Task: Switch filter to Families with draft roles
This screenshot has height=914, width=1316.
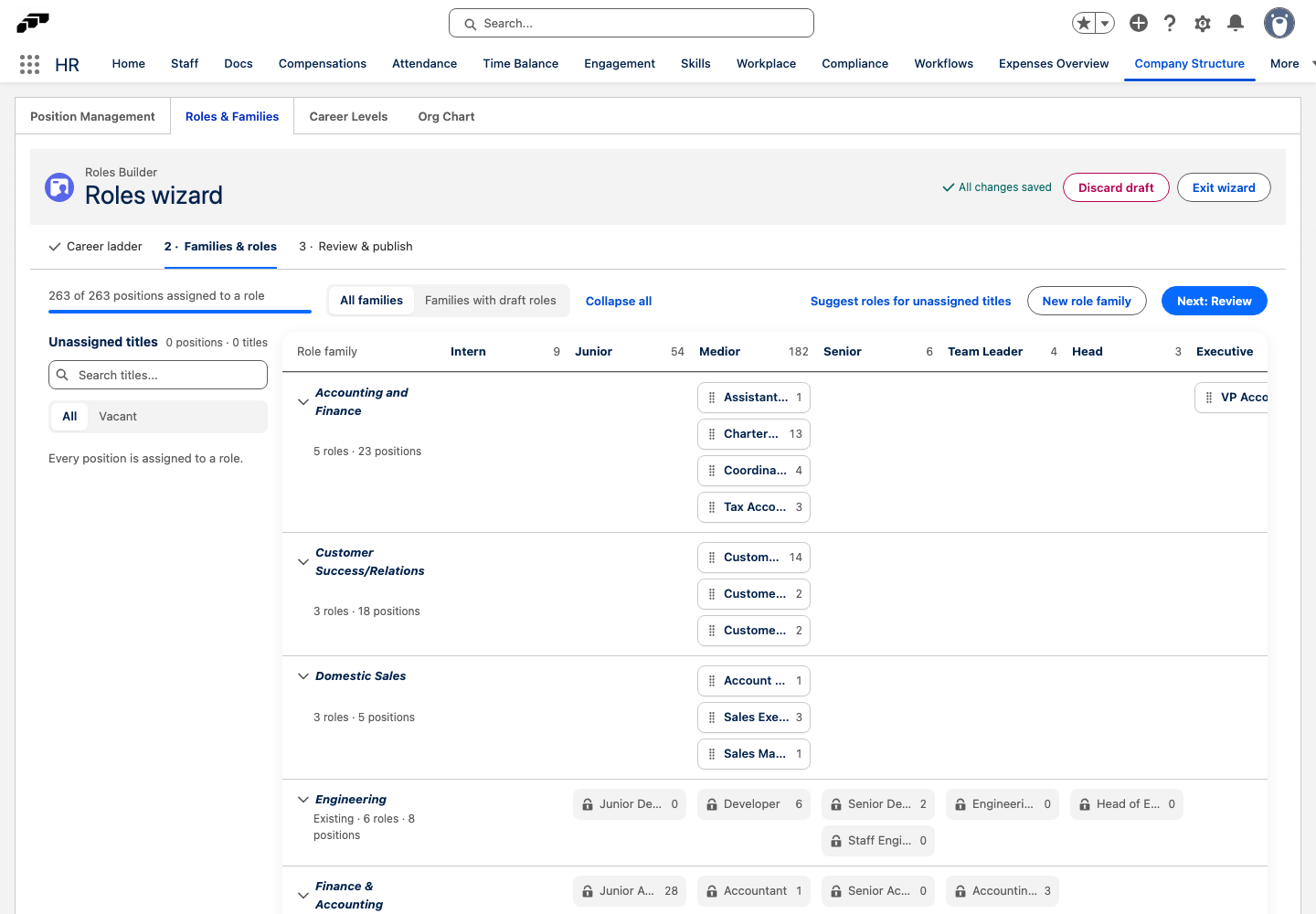Action: tap(491, 301)
